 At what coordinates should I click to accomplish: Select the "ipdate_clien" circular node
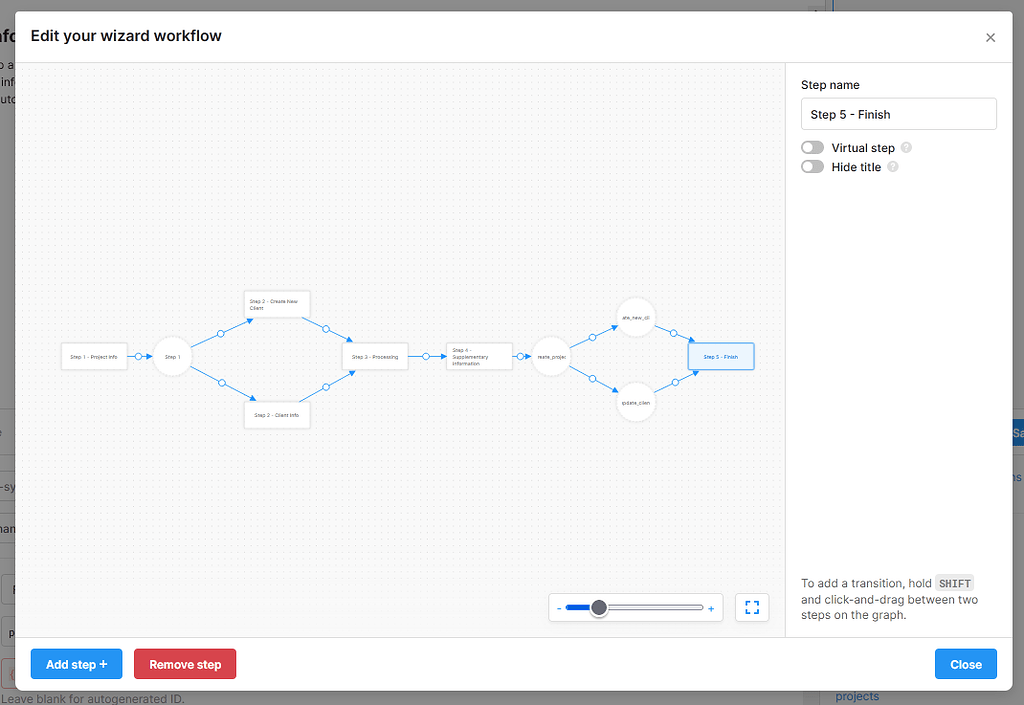(x=636, y=403)
